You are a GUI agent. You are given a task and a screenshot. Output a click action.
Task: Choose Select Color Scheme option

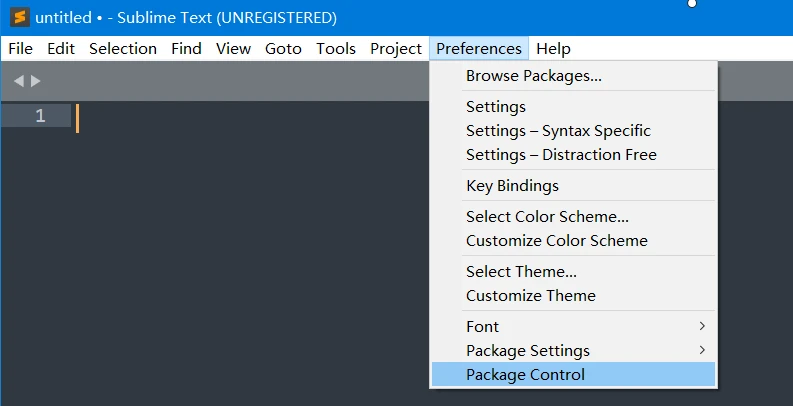(x=547, y=216)
